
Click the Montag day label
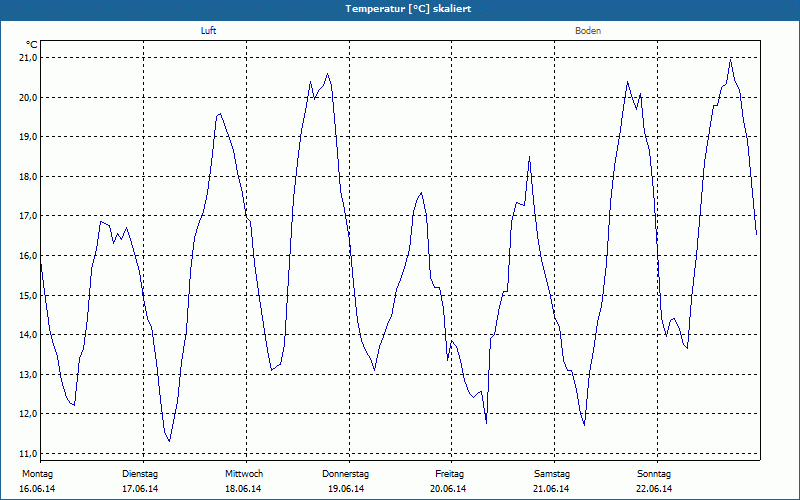tap(37, 474)
